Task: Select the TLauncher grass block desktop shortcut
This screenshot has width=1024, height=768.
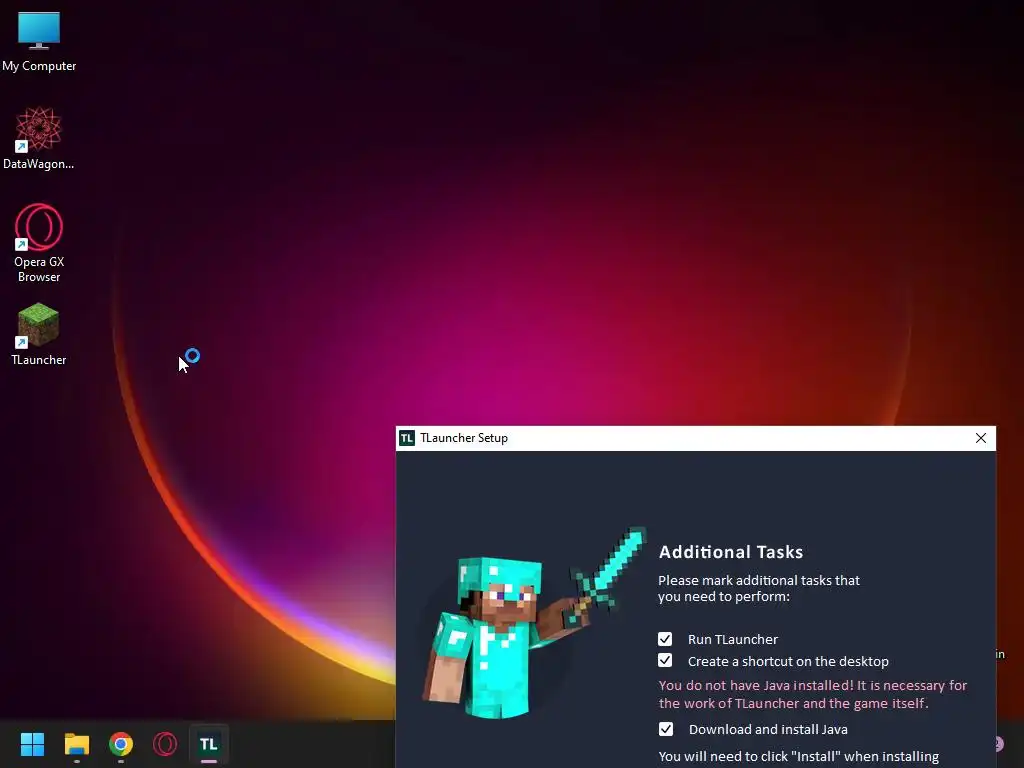Action: [x=39, y=334]
